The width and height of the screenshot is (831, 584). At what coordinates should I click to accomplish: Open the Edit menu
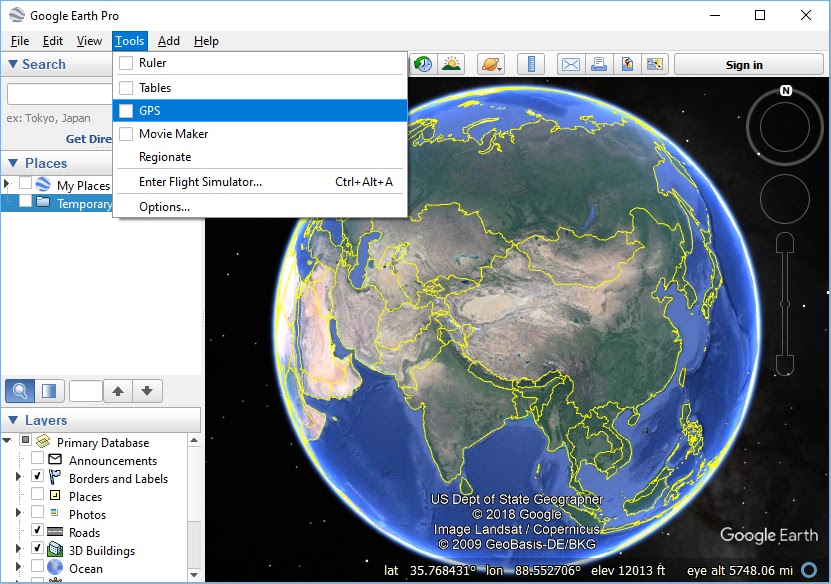pos(53,41)
